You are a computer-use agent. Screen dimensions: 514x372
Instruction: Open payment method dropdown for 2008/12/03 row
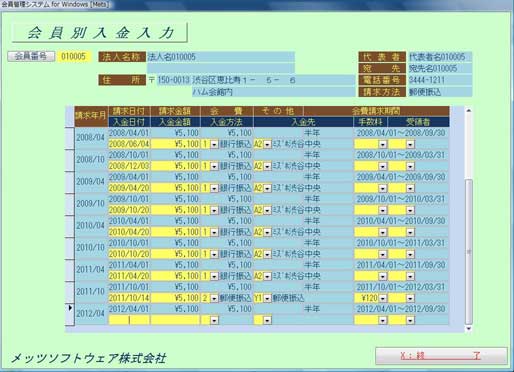tap(214, 166)
